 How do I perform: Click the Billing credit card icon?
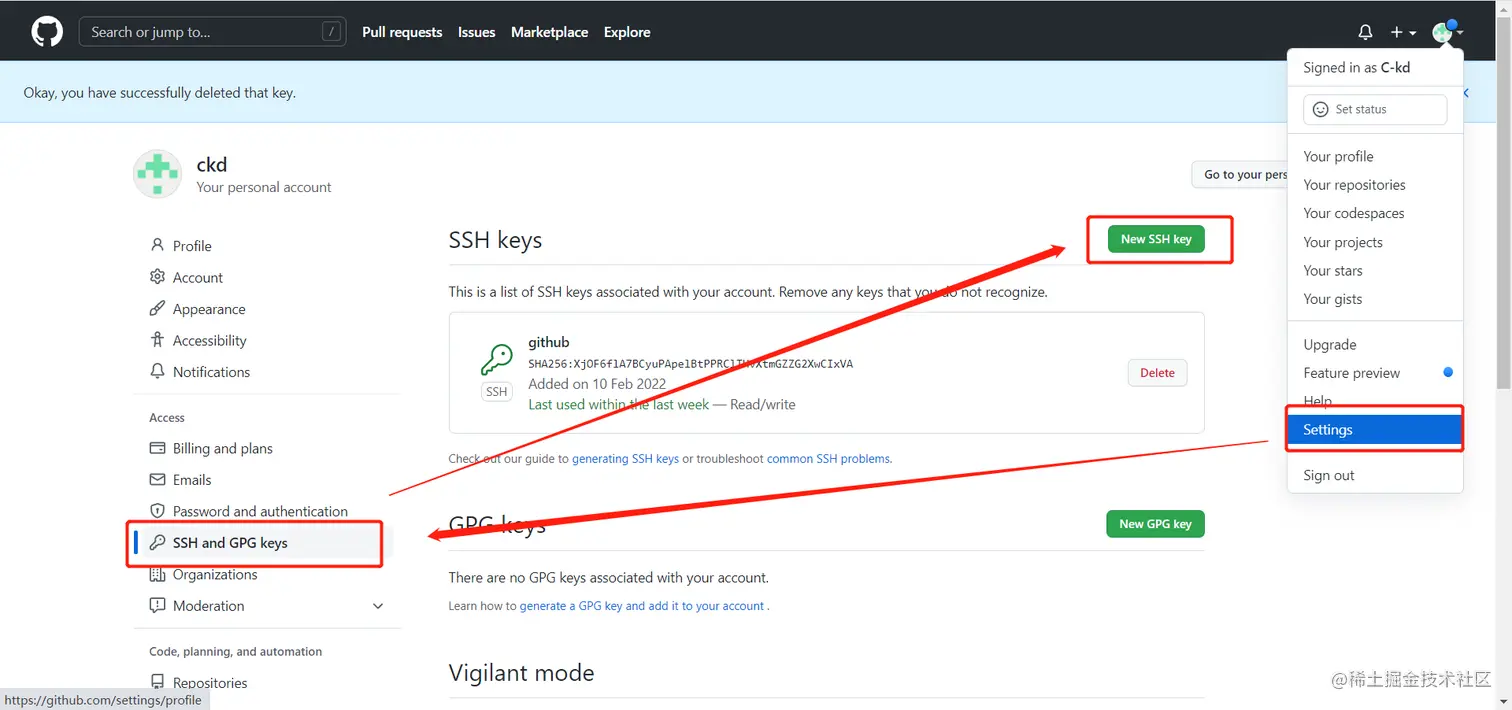coord(157,448)
